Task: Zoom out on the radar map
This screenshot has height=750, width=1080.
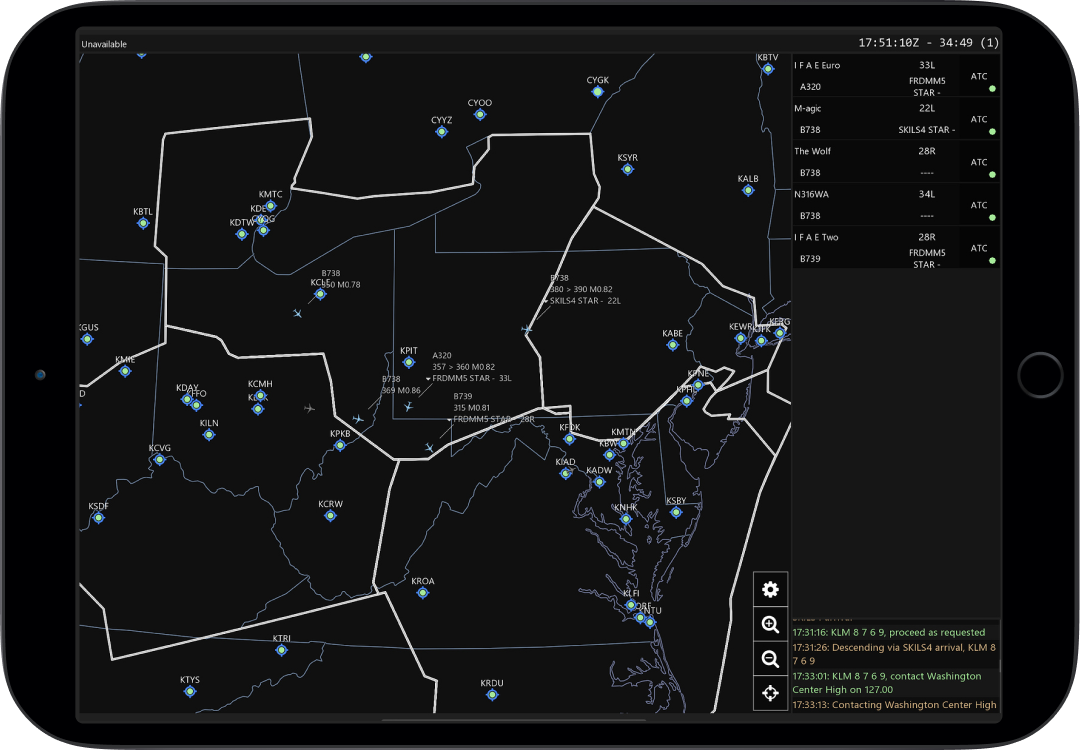Action: click(x=770, y=659)
